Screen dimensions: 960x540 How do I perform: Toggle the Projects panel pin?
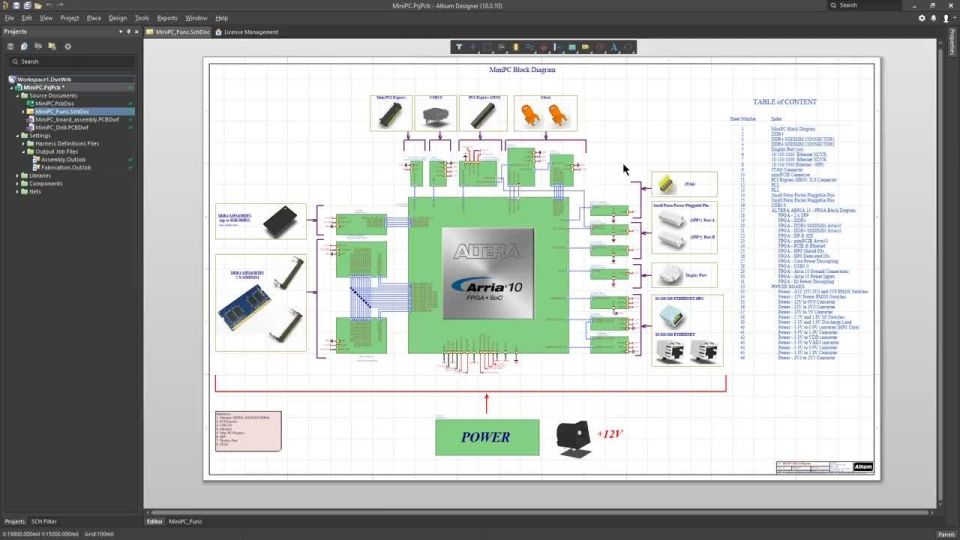129,32
